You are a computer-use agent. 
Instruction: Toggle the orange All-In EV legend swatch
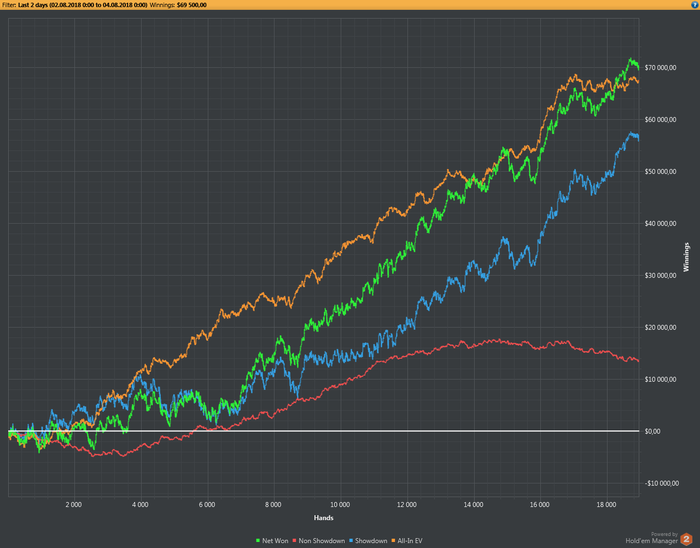[393, 541]
